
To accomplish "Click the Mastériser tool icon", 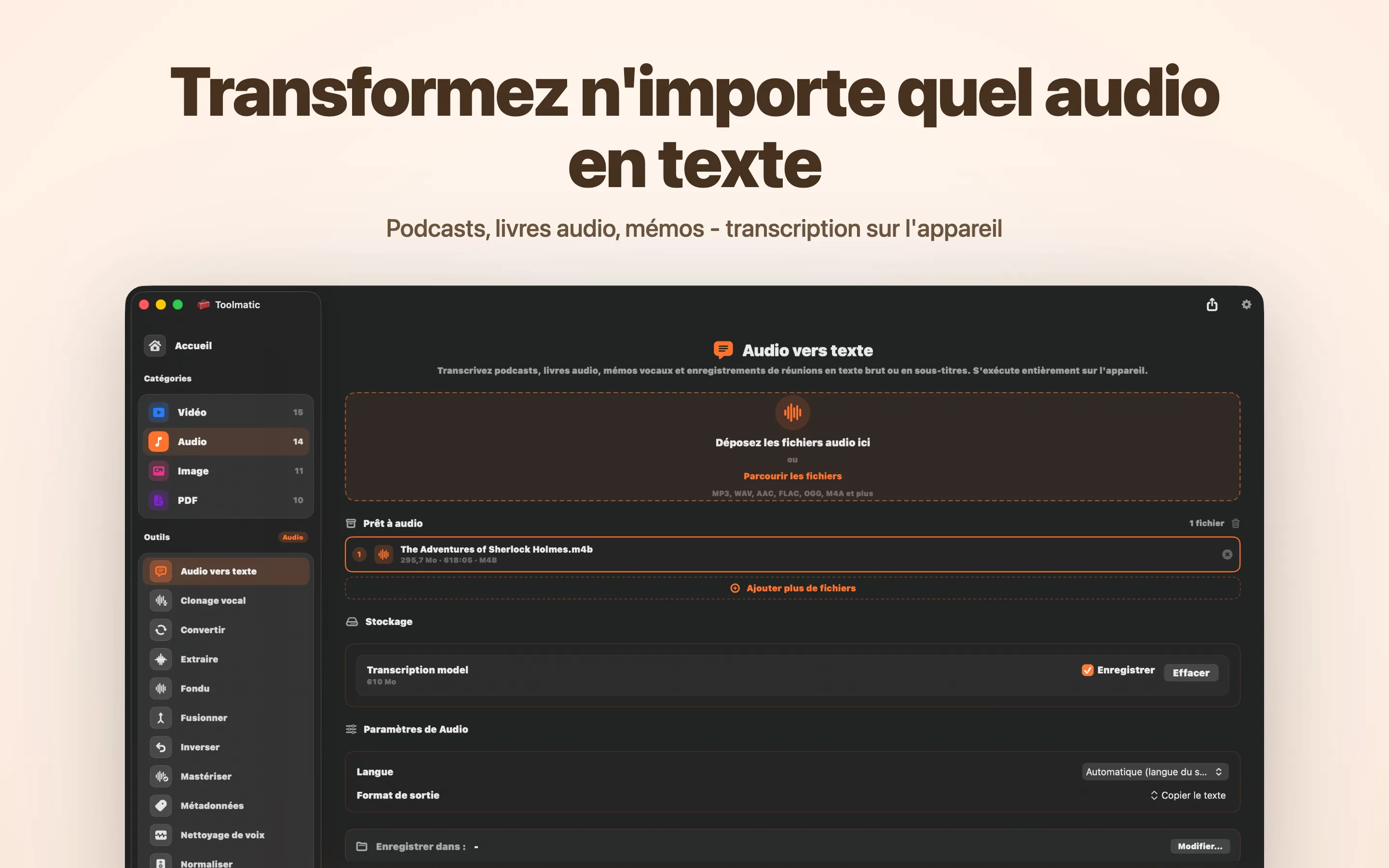I will click(x=161, y=776).
